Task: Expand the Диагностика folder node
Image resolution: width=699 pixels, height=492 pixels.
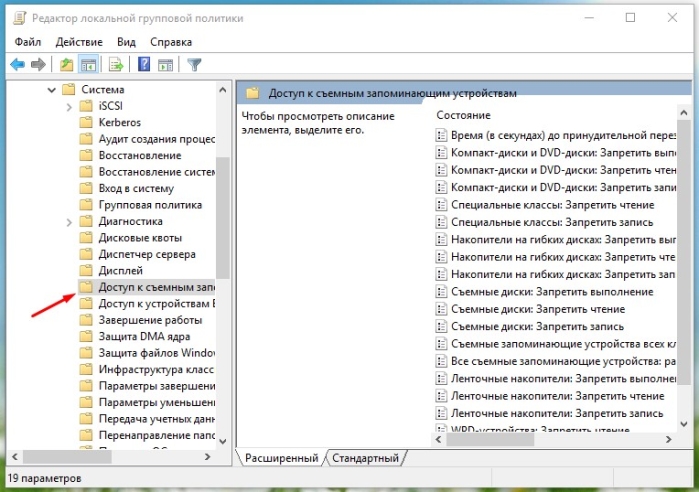Action: pyautogui.click(x=69, y=222)
